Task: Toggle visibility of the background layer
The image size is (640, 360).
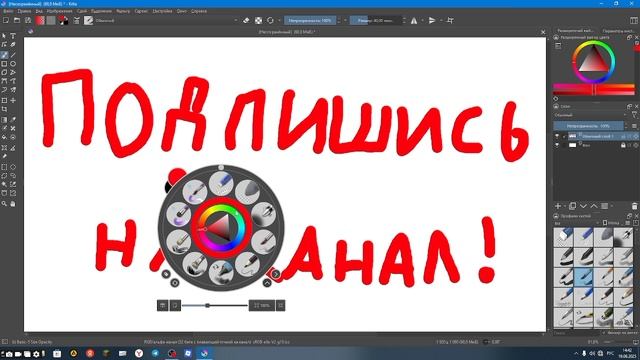Action: point(557,145)
